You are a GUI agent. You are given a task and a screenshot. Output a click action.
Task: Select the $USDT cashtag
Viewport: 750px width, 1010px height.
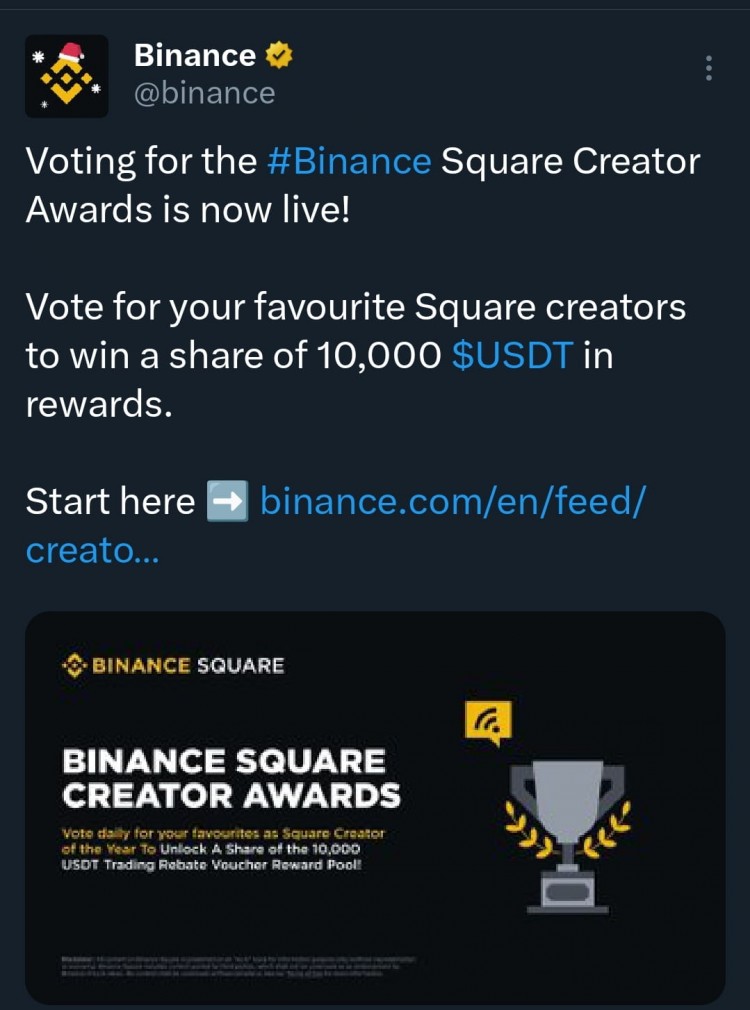click(512, 357)
